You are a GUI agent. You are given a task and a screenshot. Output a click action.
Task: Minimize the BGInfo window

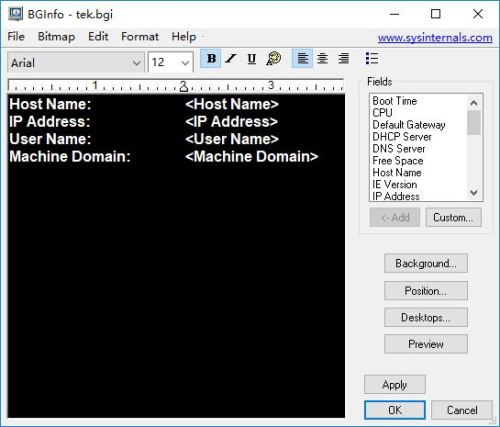[x=394, y=14]
